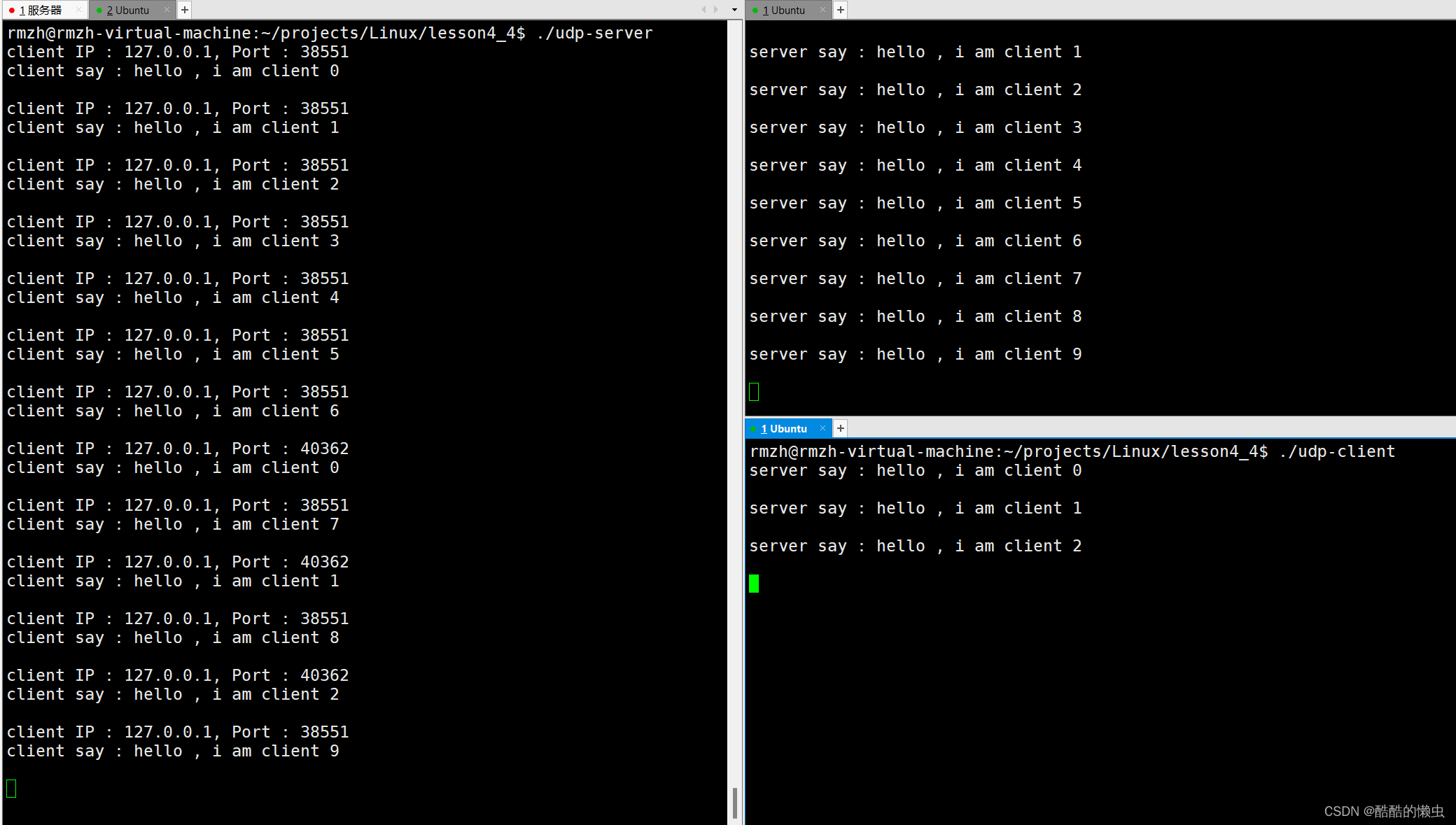Click 'client say : hello , i am client 6' line

pos(173,411)
